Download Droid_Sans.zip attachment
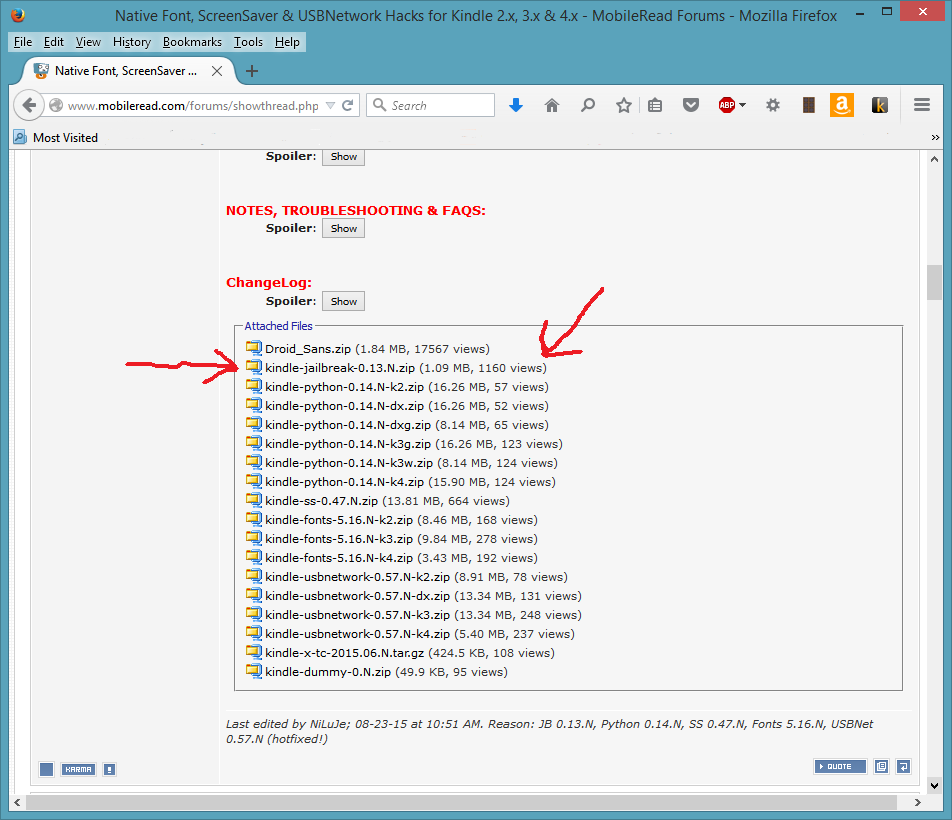 [x=308, y=349]
